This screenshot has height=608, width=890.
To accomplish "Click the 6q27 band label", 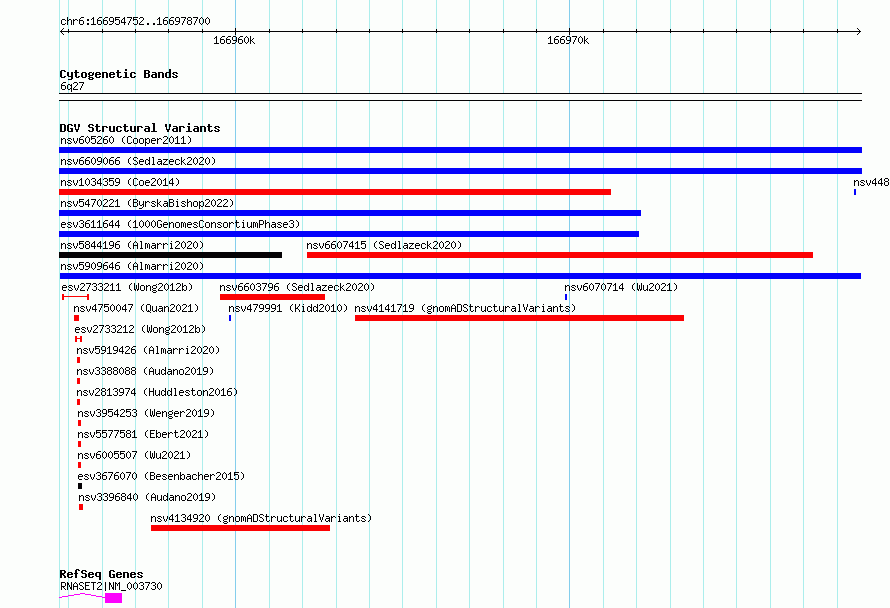I will pyautogui.click(x=72, y=86).
